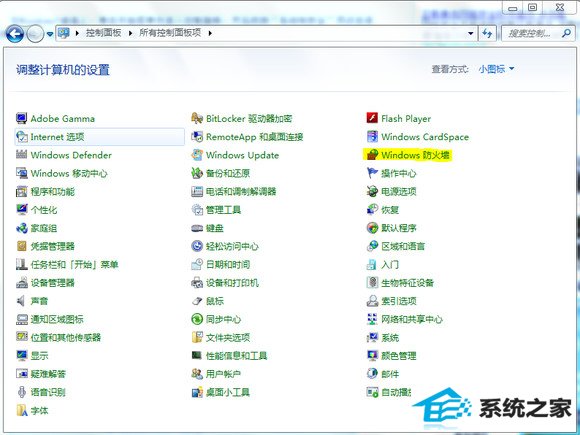Open 桌面小工具 link
The image size is (580, 435).
[x=228, y=392]
